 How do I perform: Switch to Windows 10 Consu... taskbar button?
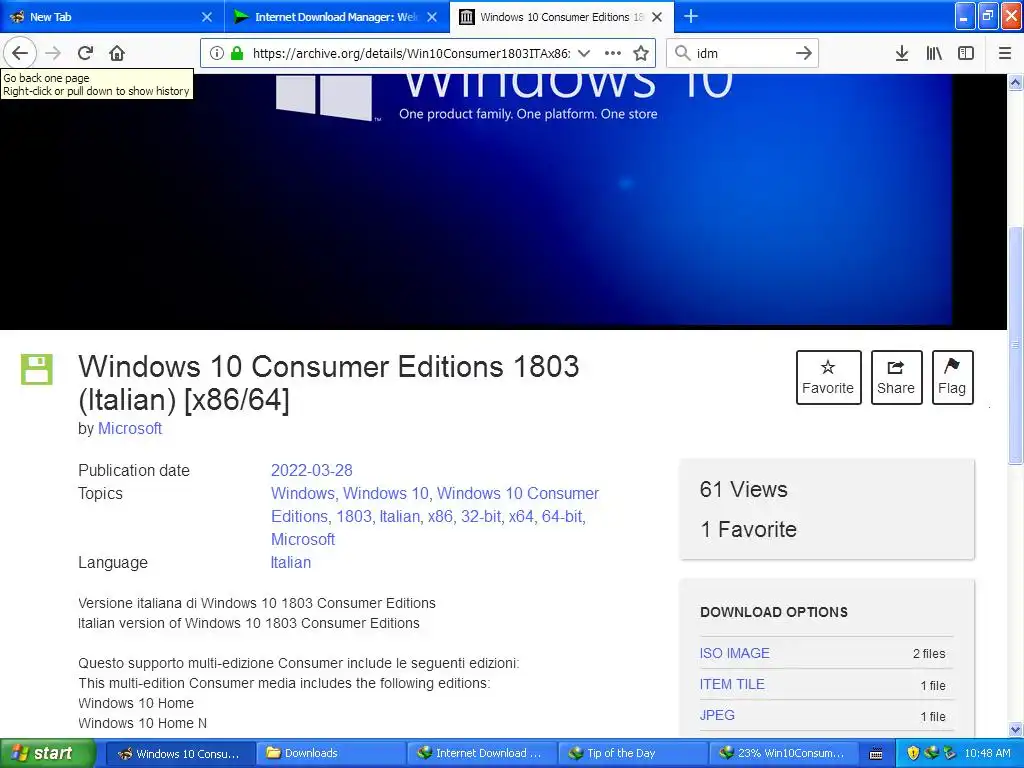[179, 753]
